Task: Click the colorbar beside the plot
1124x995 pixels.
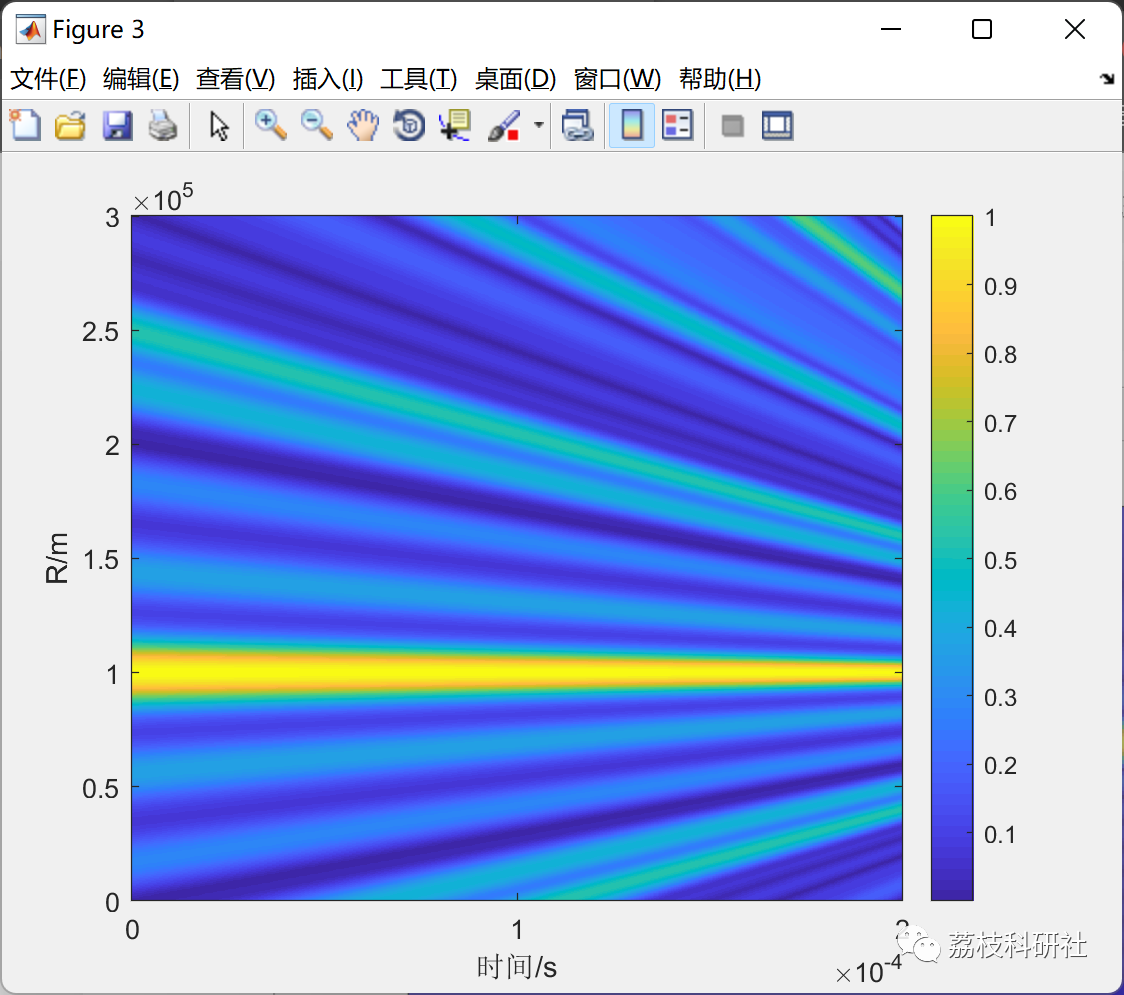Action: tap(952, 558)
